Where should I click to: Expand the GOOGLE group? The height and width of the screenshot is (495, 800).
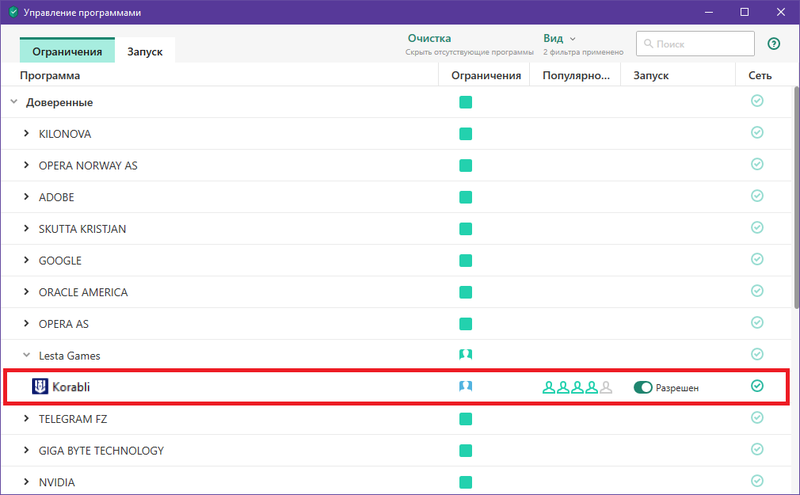click(x=26, y=260)
